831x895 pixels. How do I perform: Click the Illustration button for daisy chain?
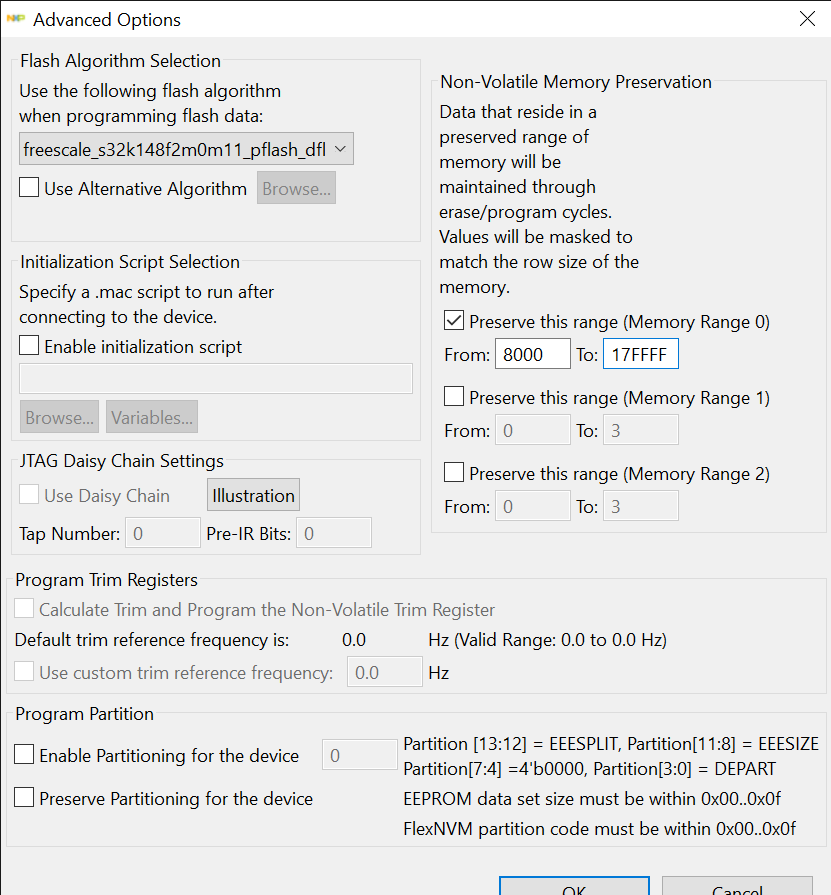pos(253,494)
